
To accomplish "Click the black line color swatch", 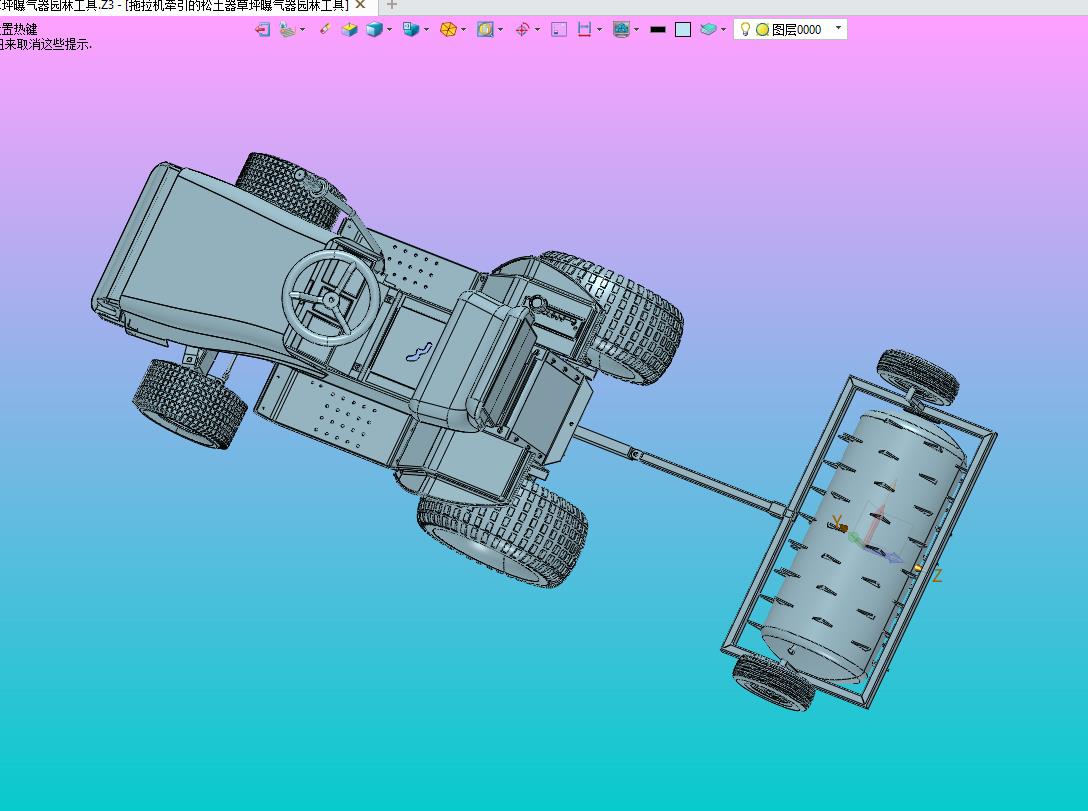I will tap(658, 29).
